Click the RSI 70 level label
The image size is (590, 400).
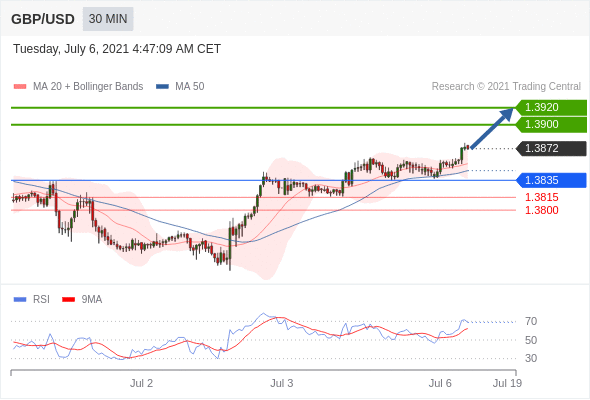(531, 321)
